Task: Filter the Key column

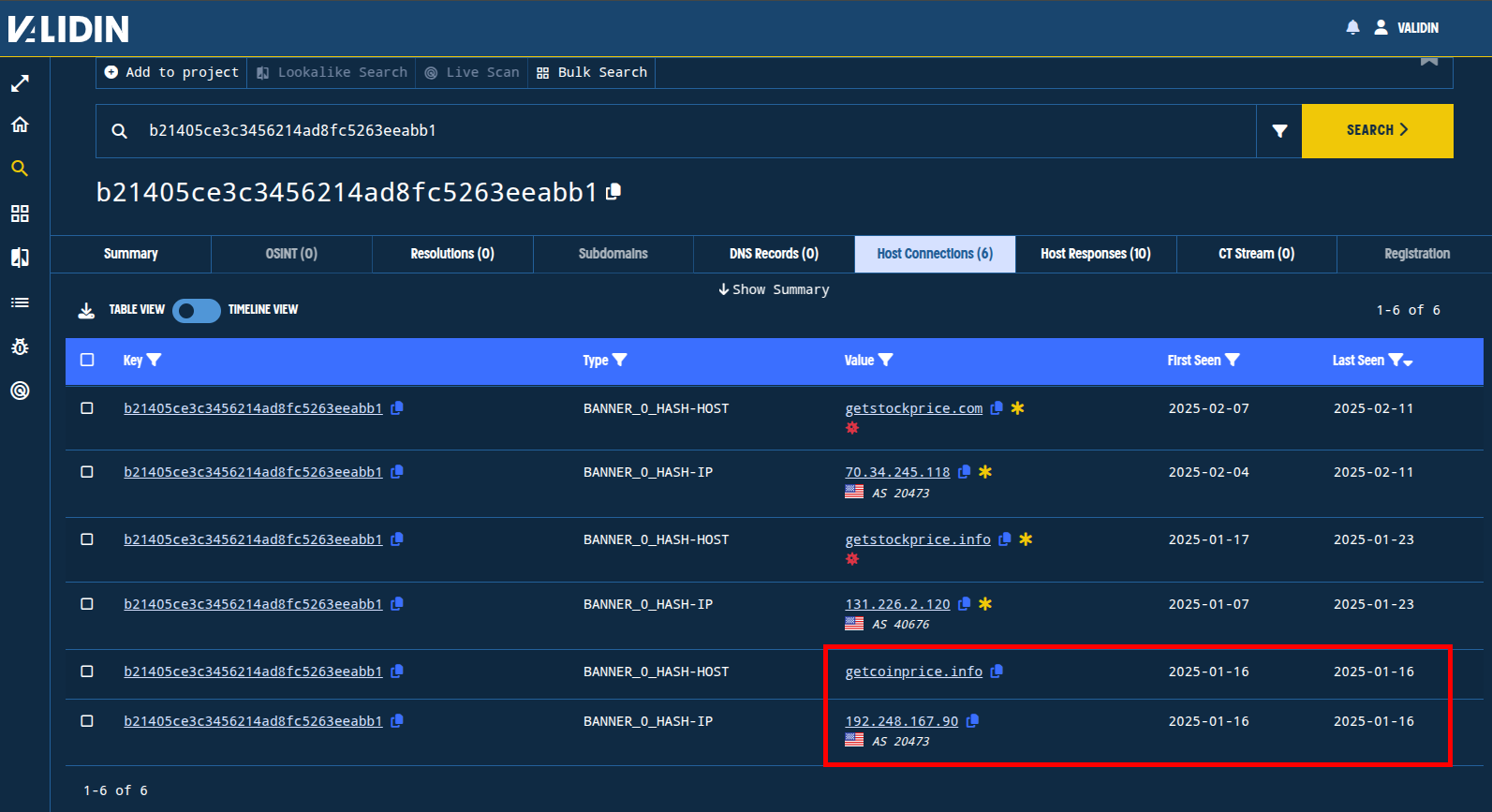Action: [x=155, y=360]
